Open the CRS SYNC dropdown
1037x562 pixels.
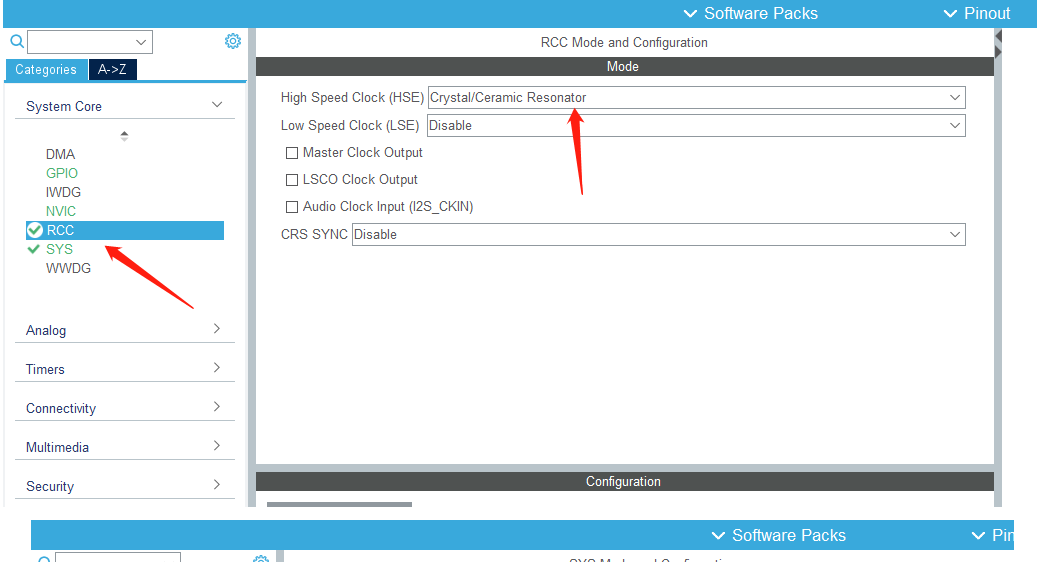coord(659,234)
